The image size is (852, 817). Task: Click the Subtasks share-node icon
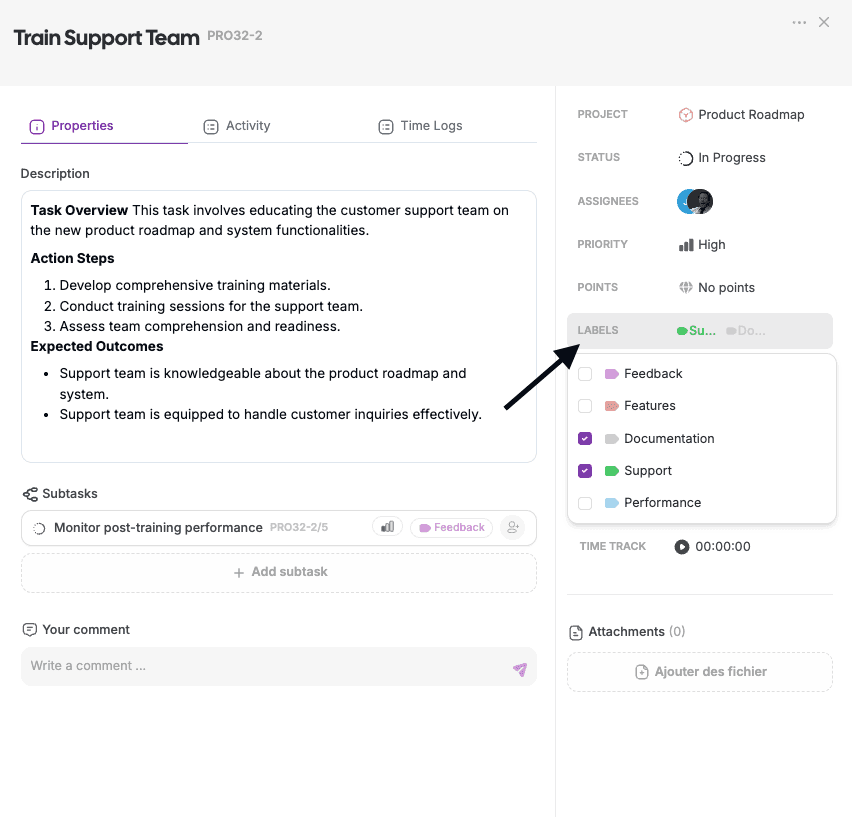pos(30,494)
